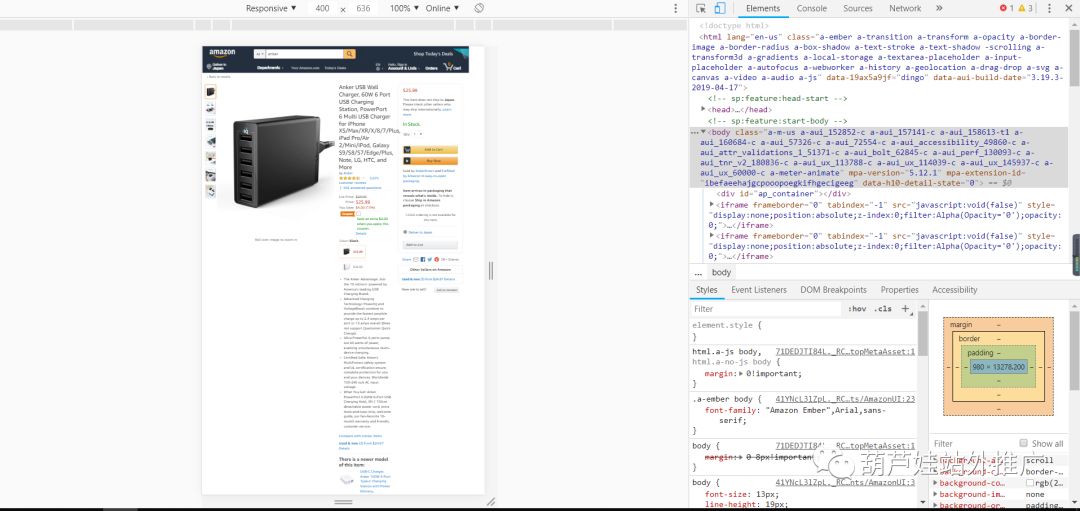The width and height of the screenshot is (1080, 511).
Task: Toggle the .cls class editor
Action: 882,309
